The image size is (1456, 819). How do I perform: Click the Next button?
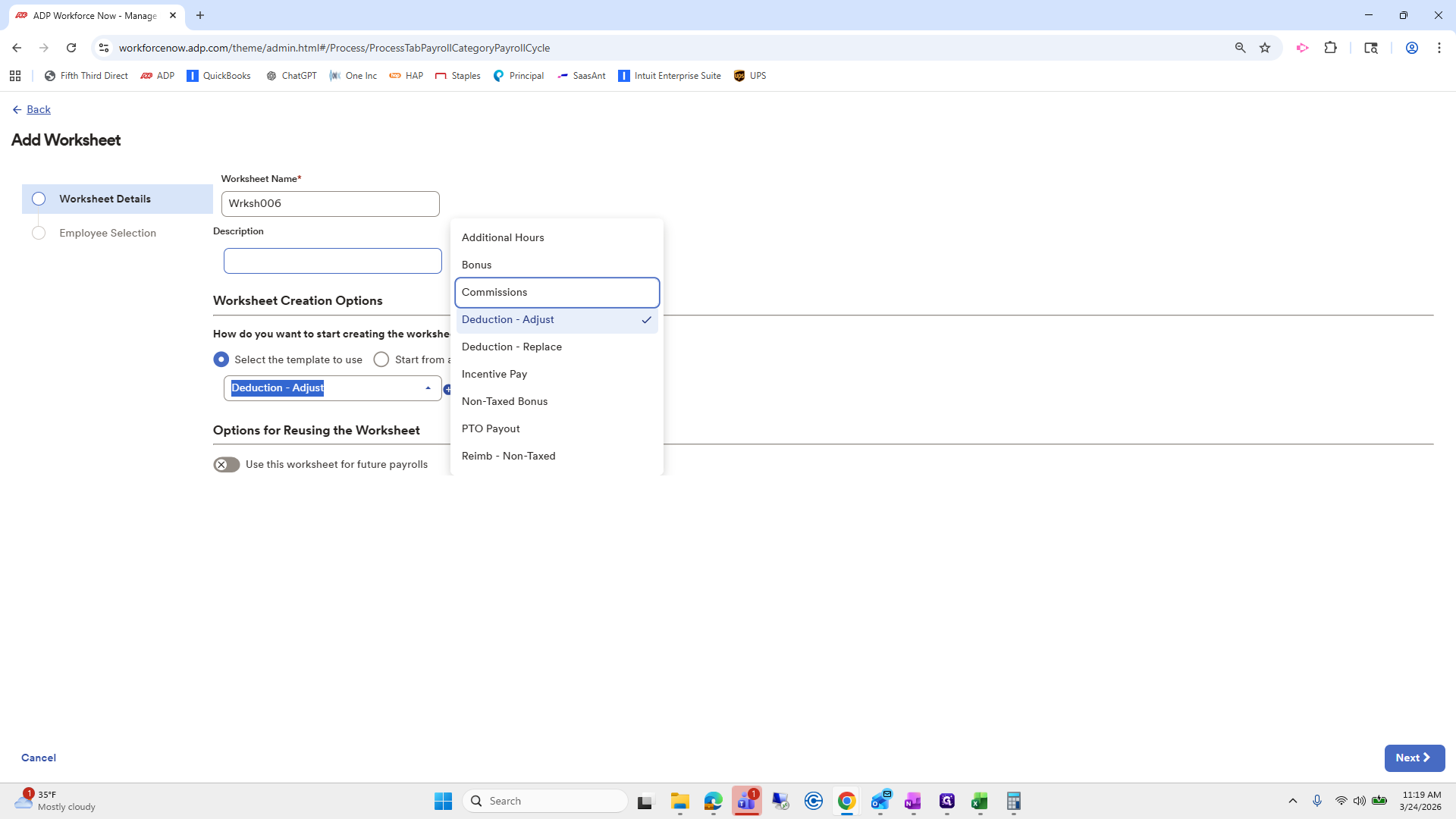point(1414,758)
